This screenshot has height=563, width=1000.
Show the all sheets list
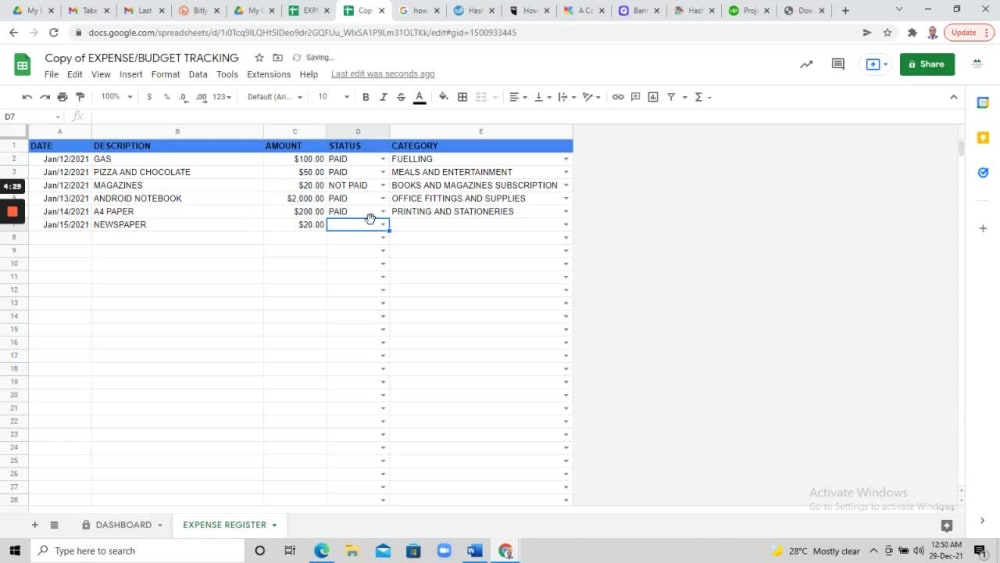point(54,525)
